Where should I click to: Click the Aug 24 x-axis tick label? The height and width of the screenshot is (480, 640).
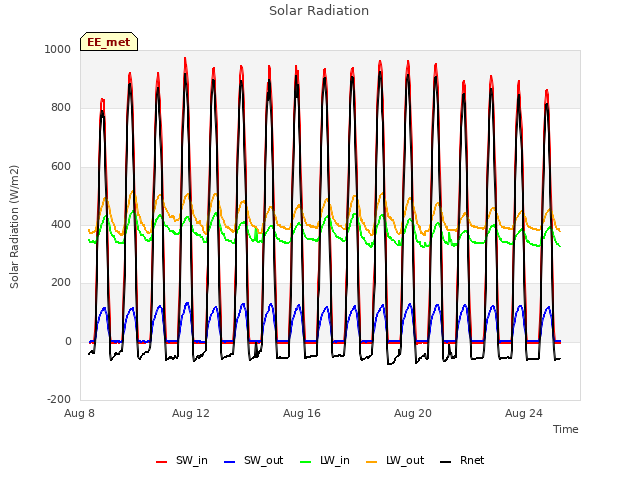[x=524, y=413]
